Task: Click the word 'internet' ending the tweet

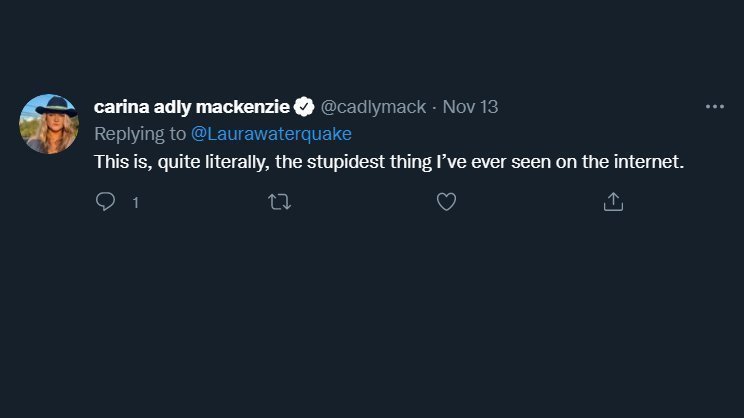Action: pyautogui.click(x=647, y=160)
